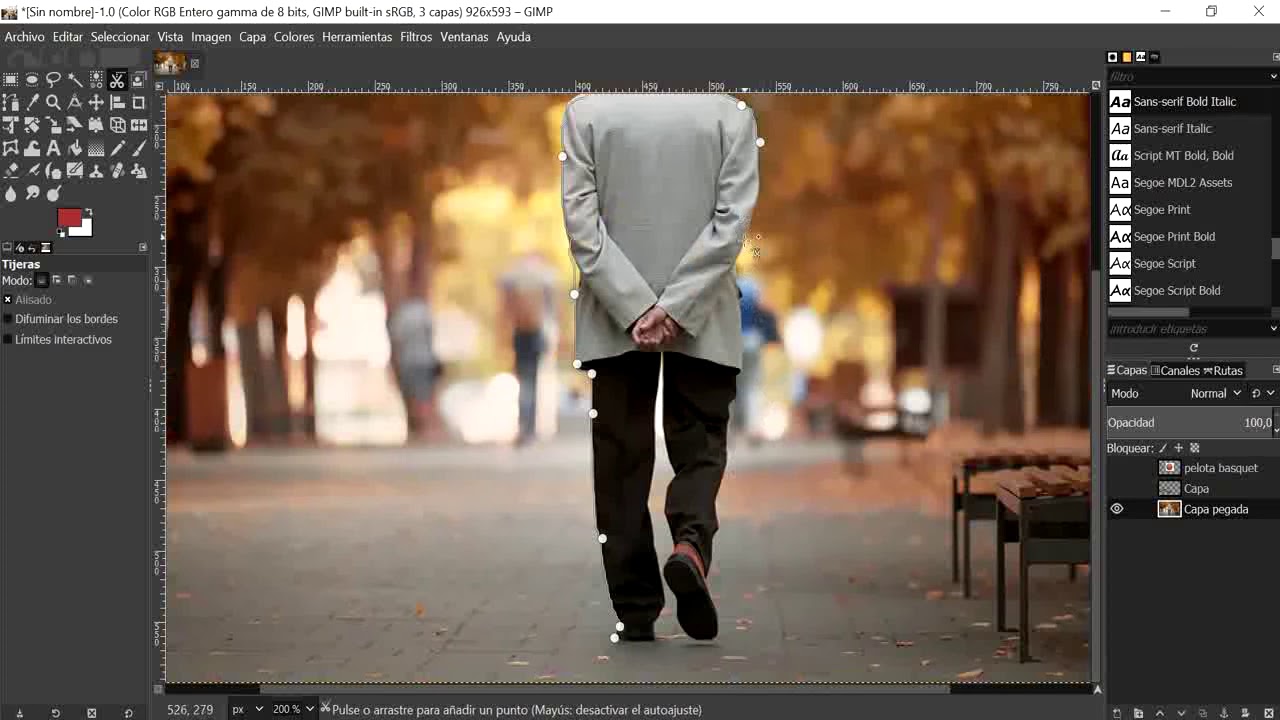Select the Warp Transform tool

click(32, 148)
